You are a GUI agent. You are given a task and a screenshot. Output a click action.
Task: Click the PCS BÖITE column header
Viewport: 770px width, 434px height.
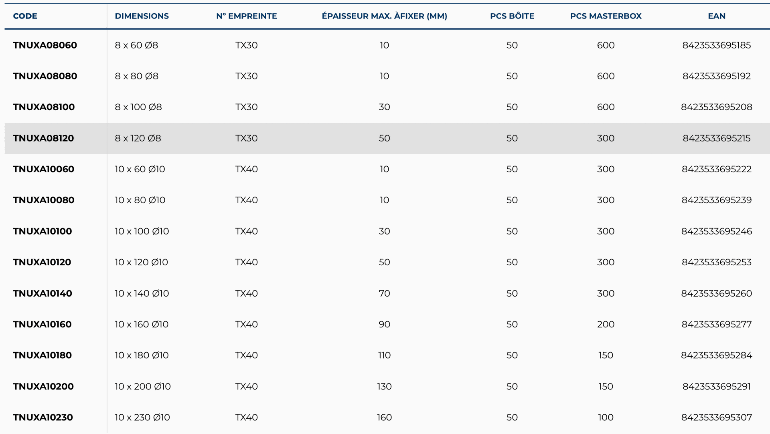tap(512, 16)
